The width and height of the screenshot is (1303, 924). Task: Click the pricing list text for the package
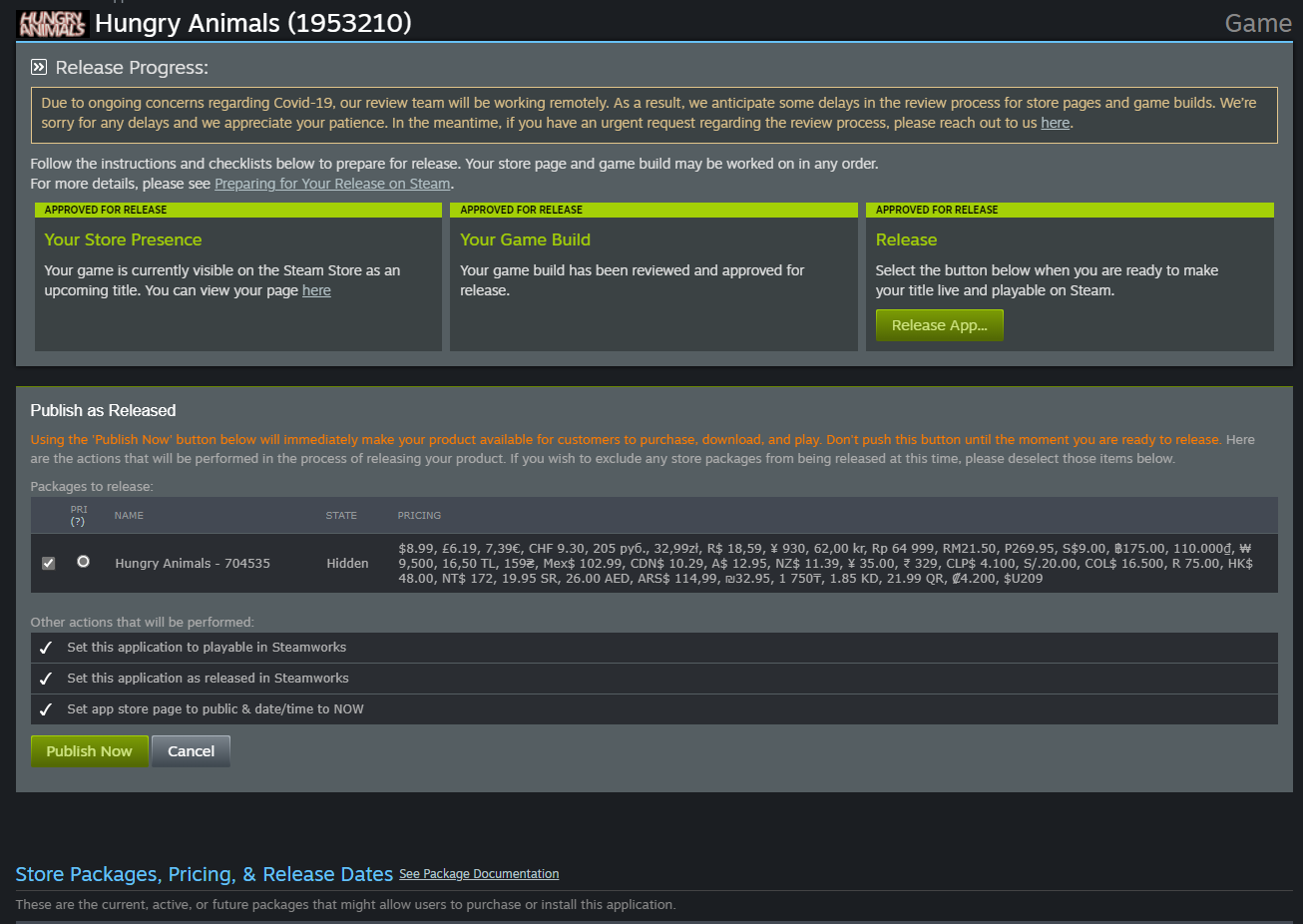tap(825, 563)
